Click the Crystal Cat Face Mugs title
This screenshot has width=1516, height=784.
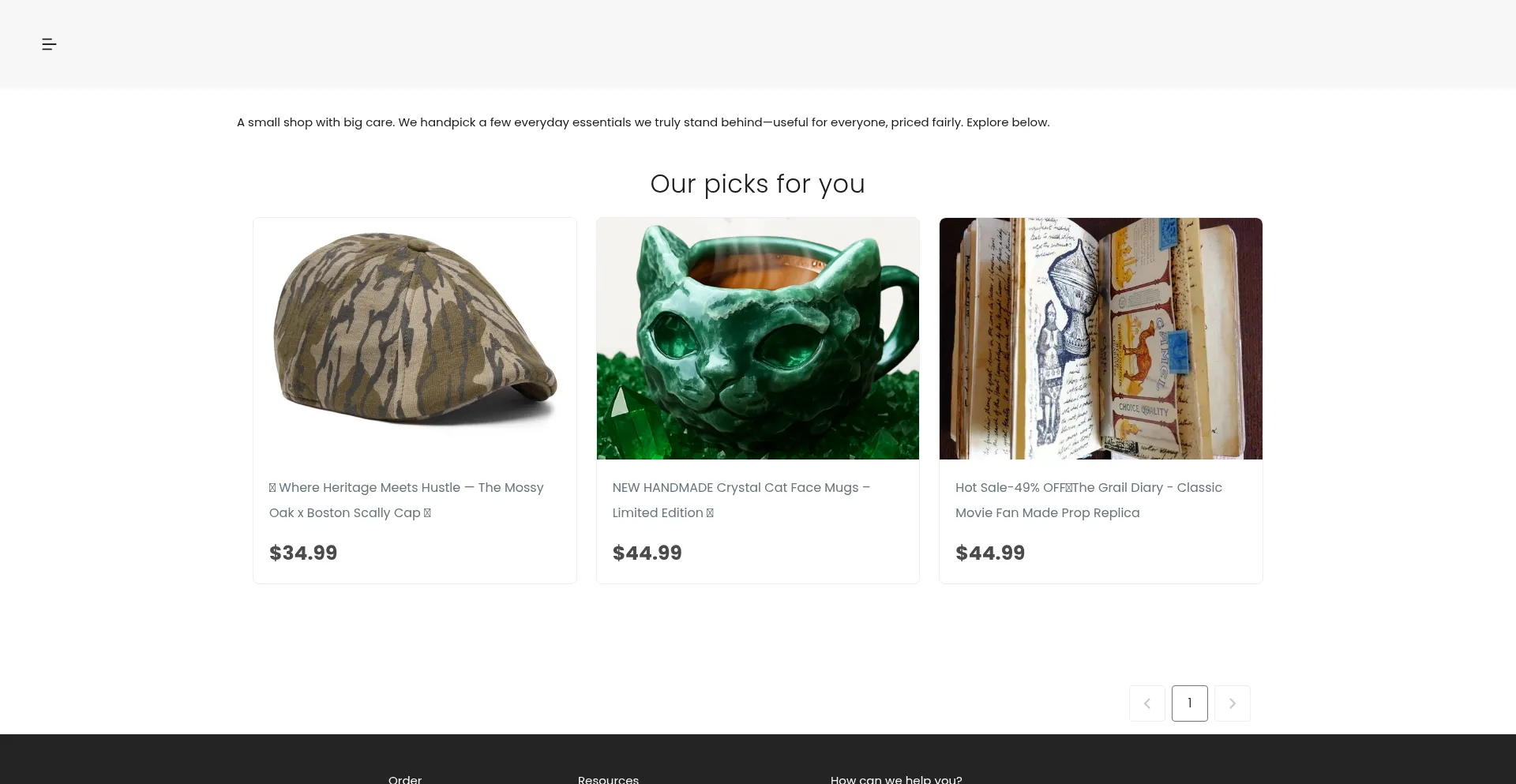click(x=741, y=500)
